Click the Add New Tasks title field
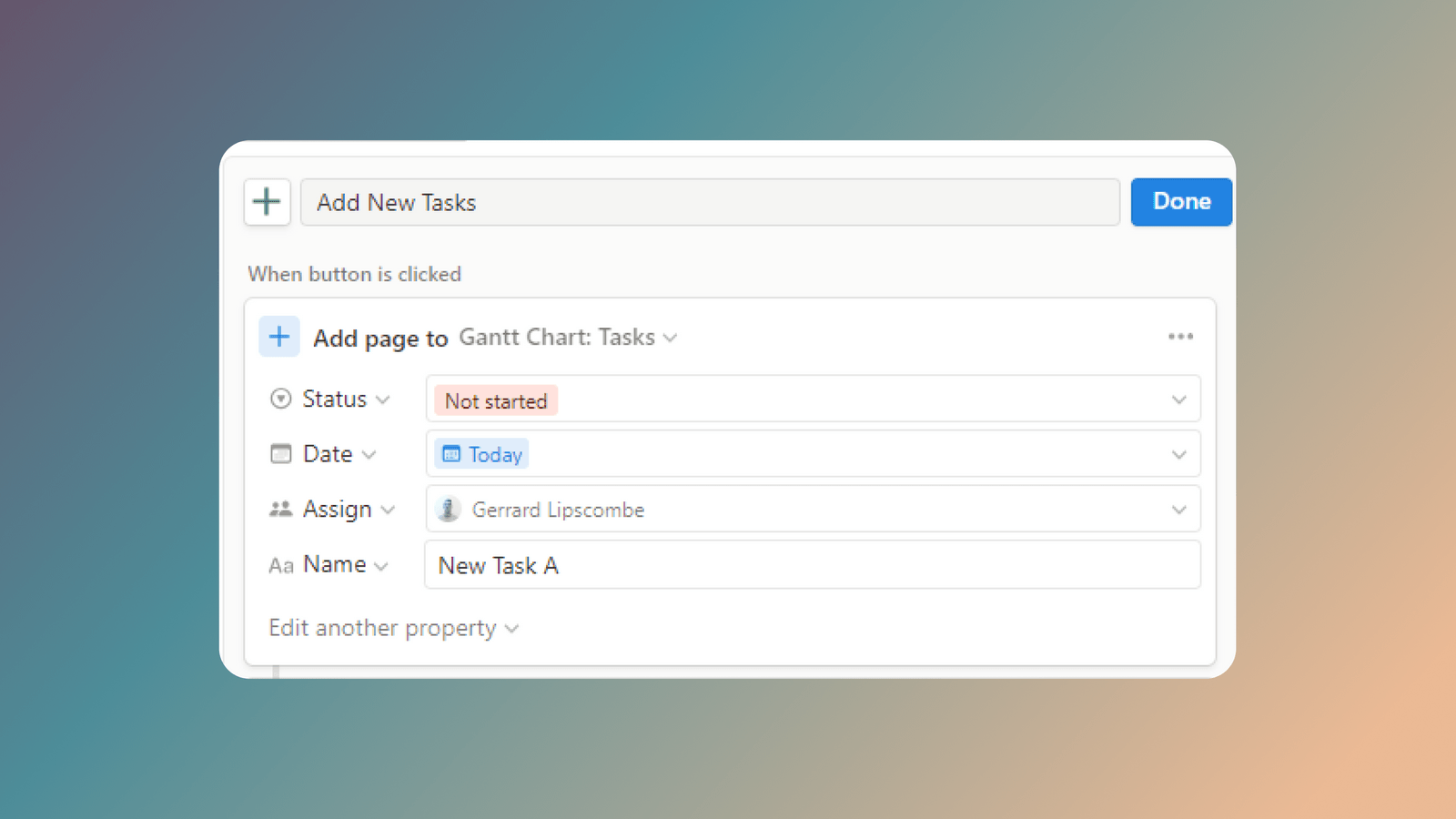This screenshot has height=819, width=1456. (710, 202)
